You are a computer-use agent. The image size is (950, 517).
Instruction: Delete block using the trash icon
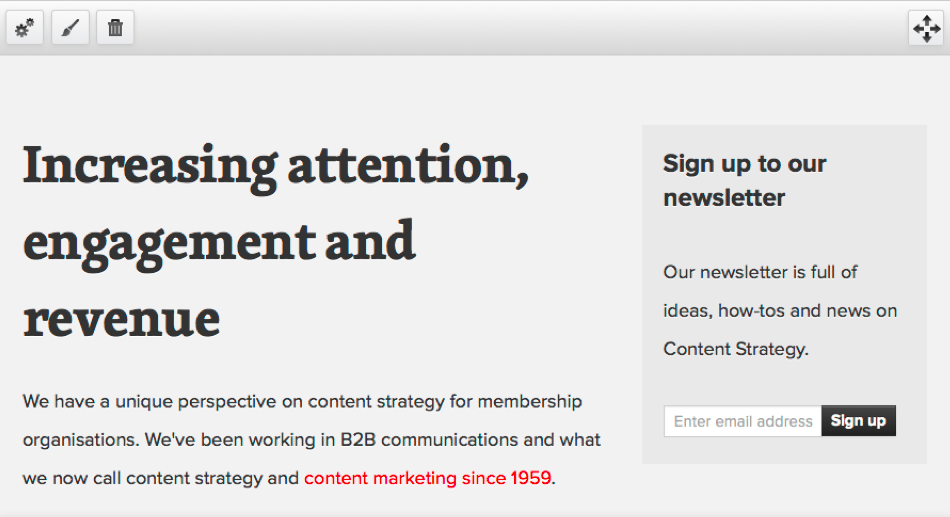tap(115, 28)
